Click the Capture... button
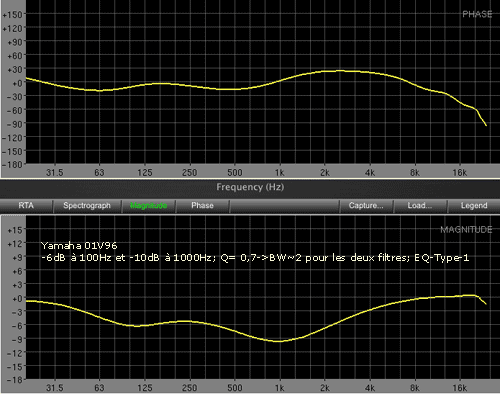 point(366,206)
